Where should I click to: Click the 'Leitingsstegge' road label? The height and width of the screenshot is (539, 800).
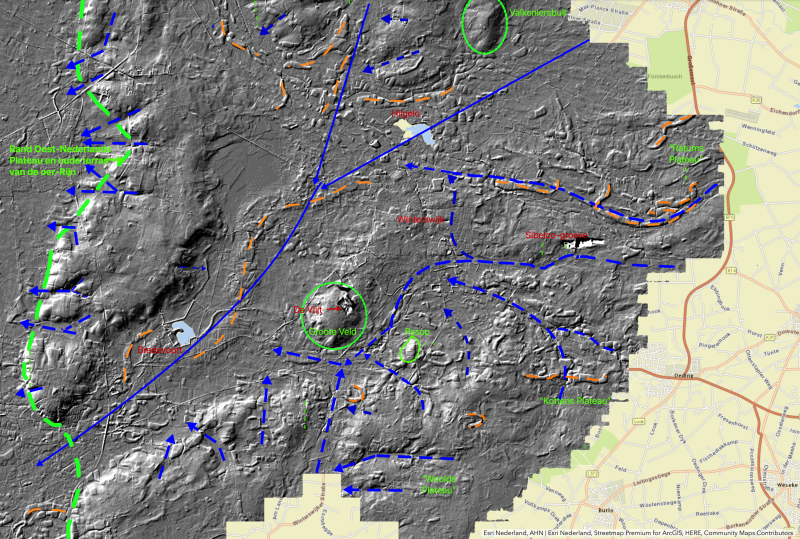point(650,478)
